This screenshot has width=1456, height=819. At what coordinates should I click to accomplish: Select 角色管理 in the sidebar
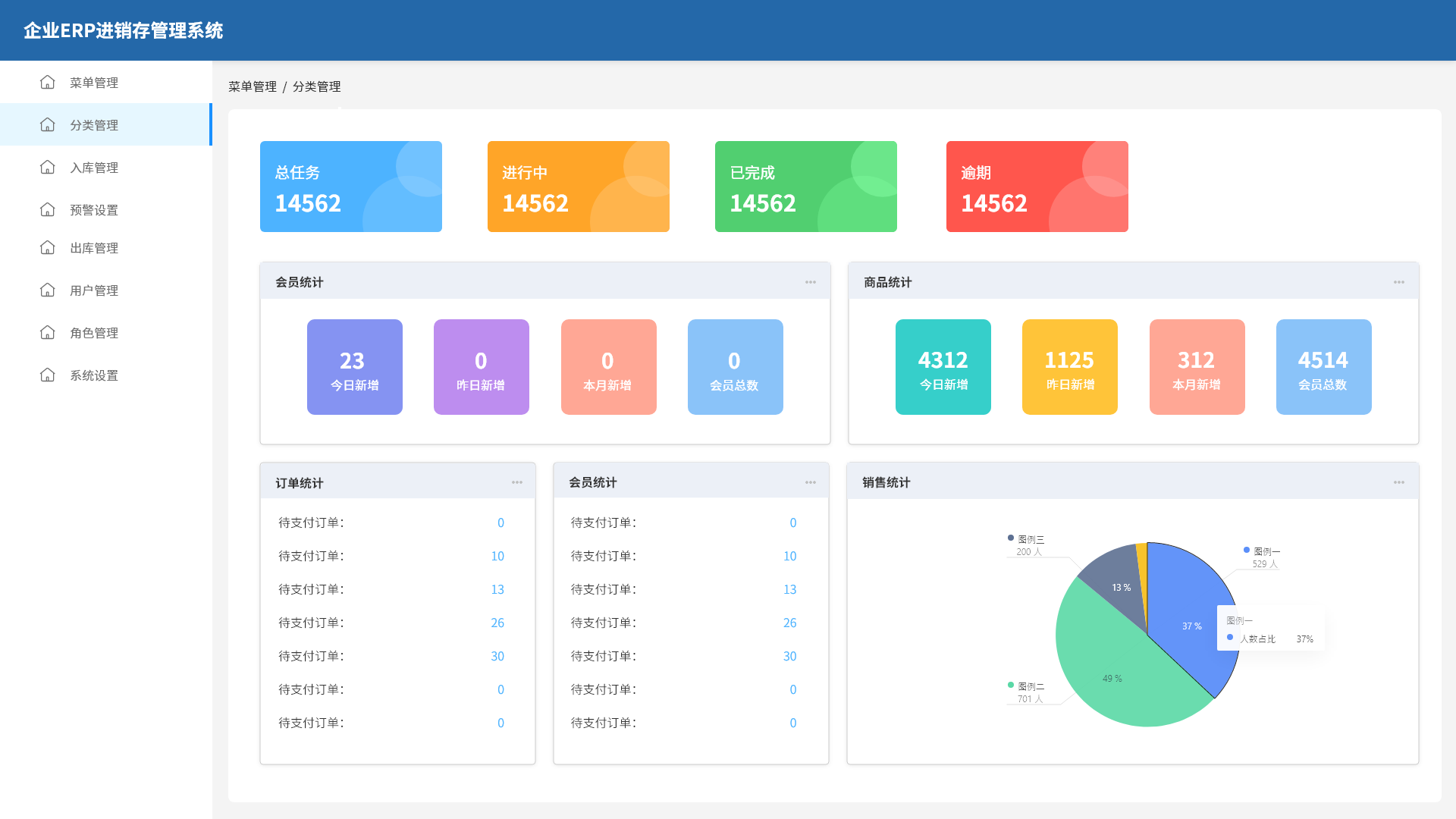click(105, 332)
